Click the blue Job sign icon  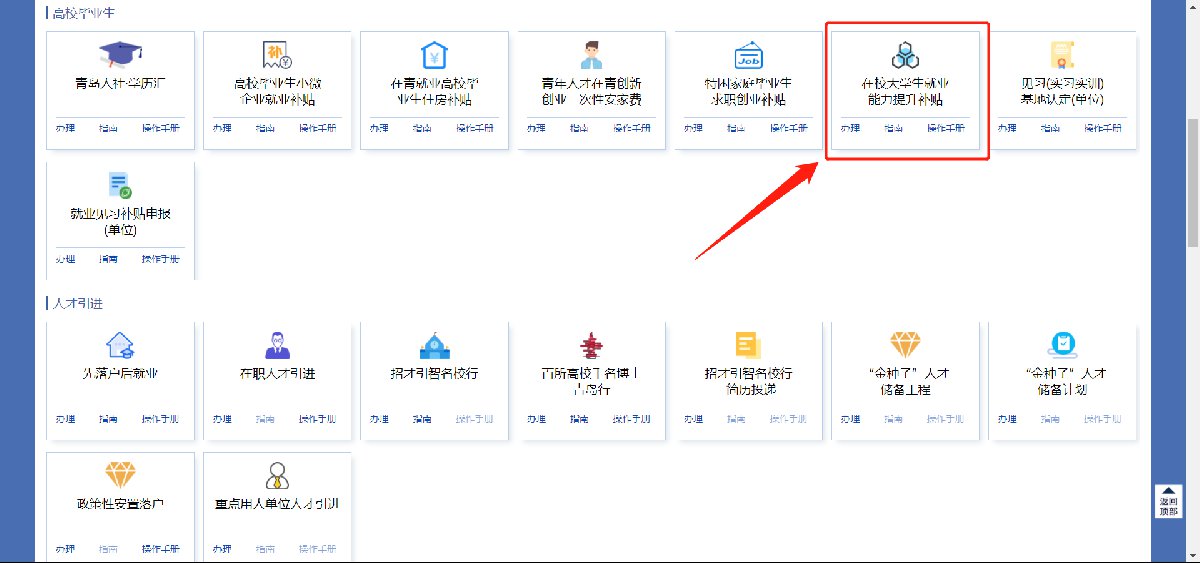[748, 54]
